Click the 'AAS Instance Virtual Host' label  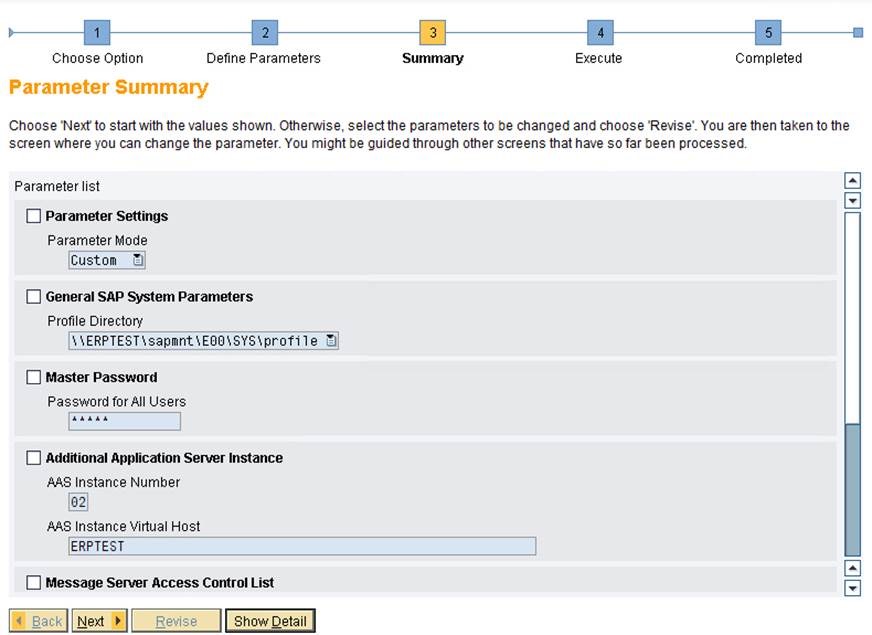click(123, 526)
